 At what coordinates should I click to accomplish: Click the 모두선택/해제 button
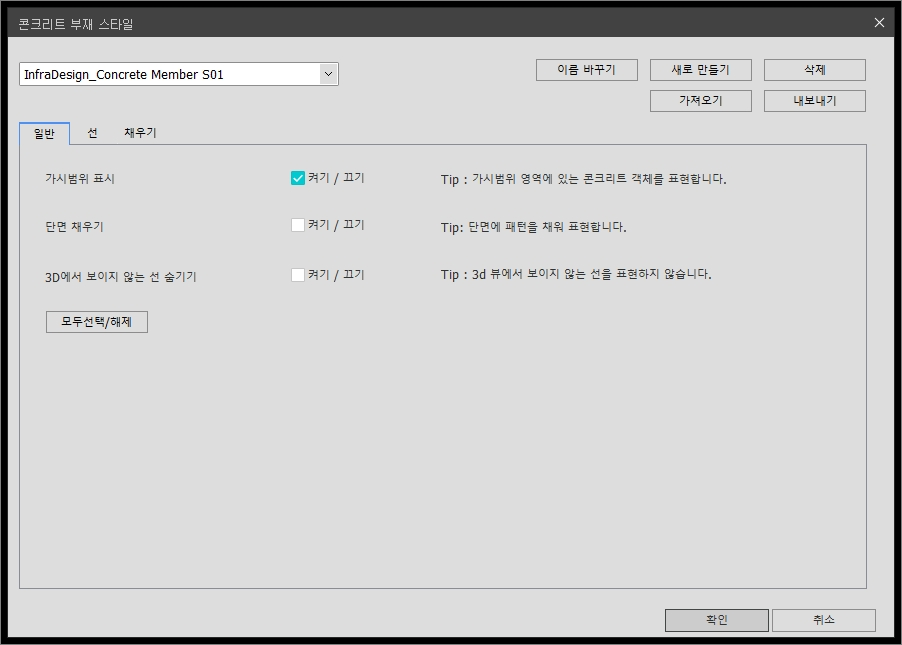pos(97,322)
